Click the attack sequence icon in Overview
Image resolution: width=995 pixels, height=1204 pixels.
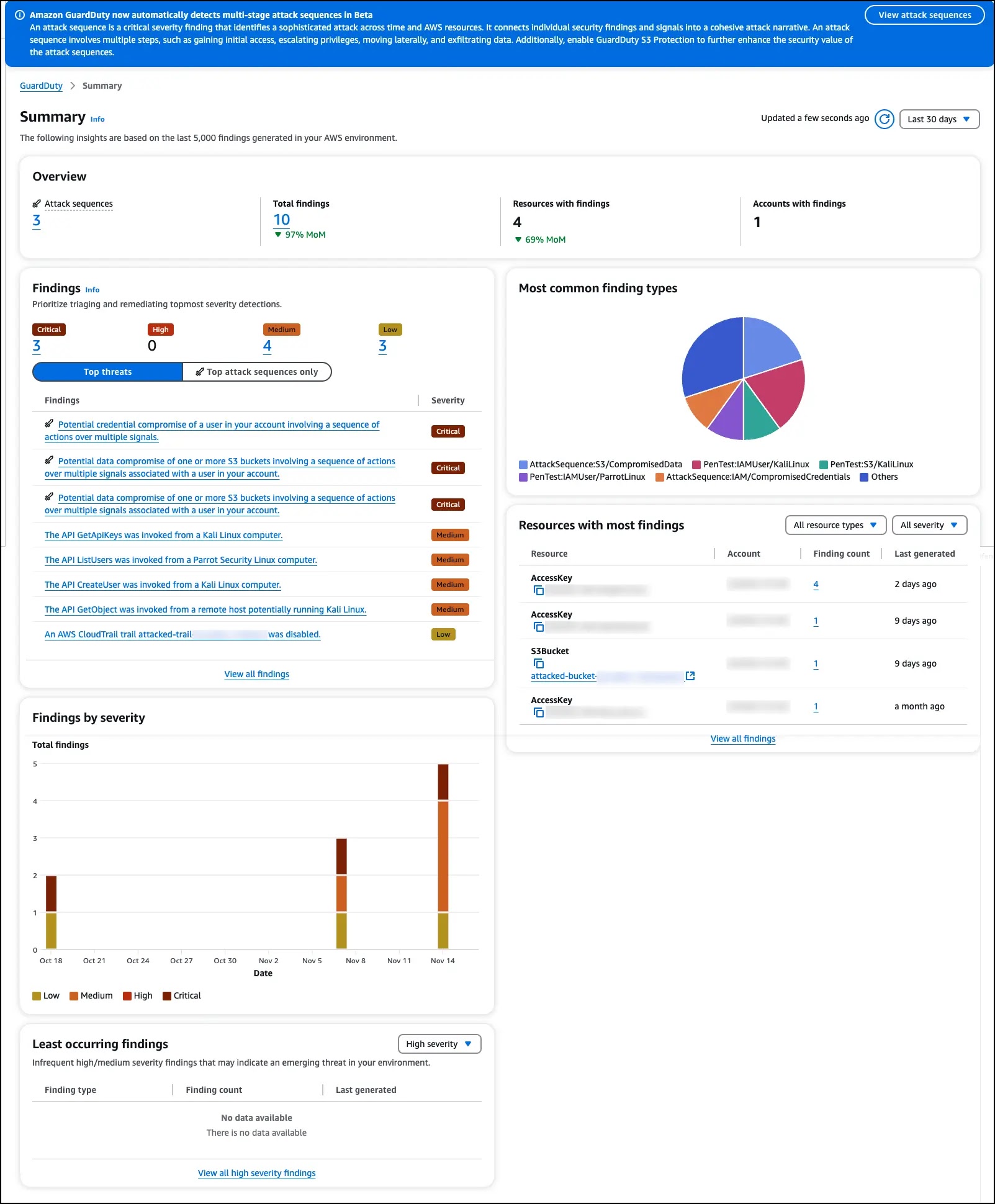click(x=37, y=204)
